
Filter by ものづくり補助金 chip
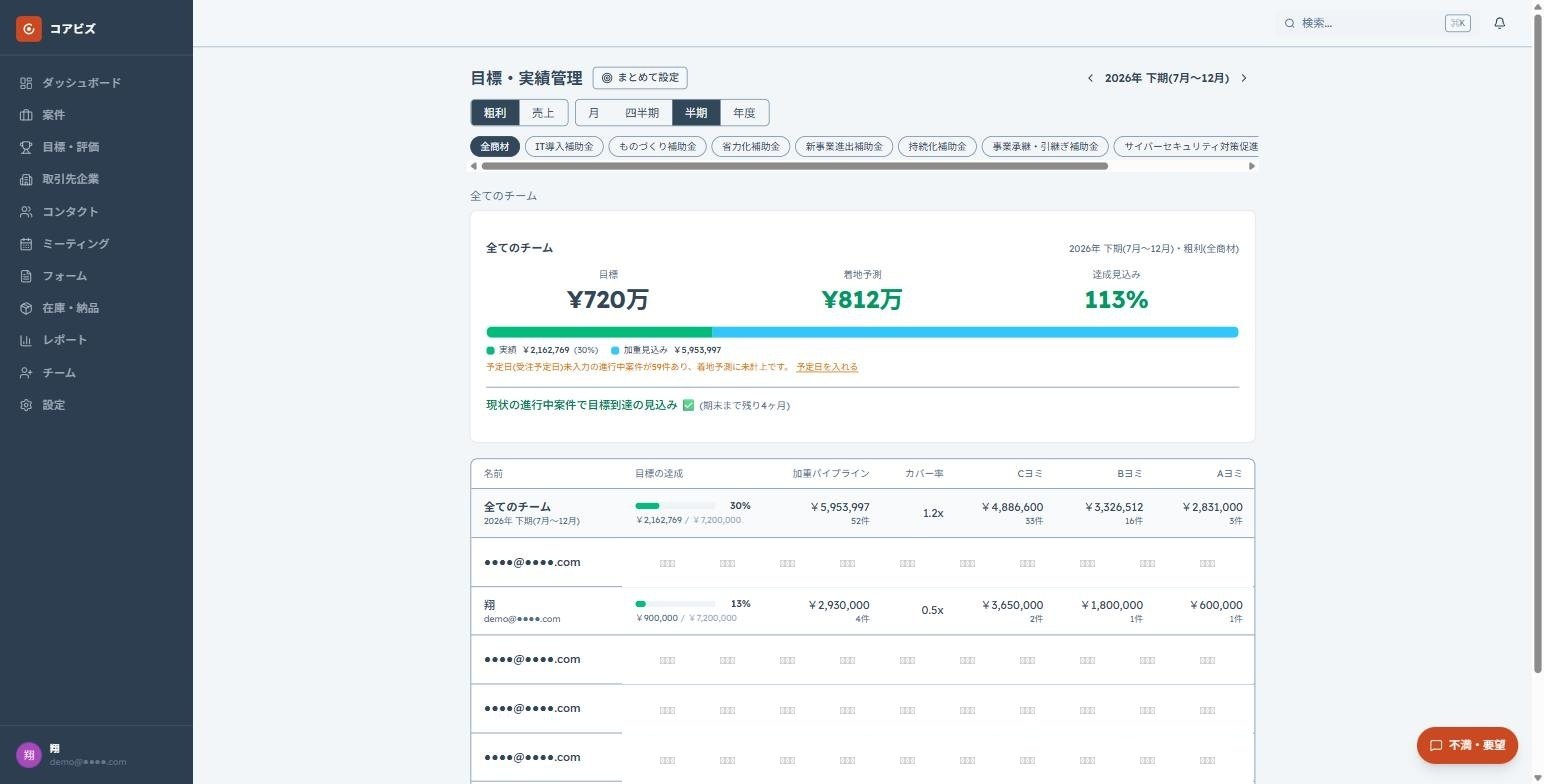point(657,147)
